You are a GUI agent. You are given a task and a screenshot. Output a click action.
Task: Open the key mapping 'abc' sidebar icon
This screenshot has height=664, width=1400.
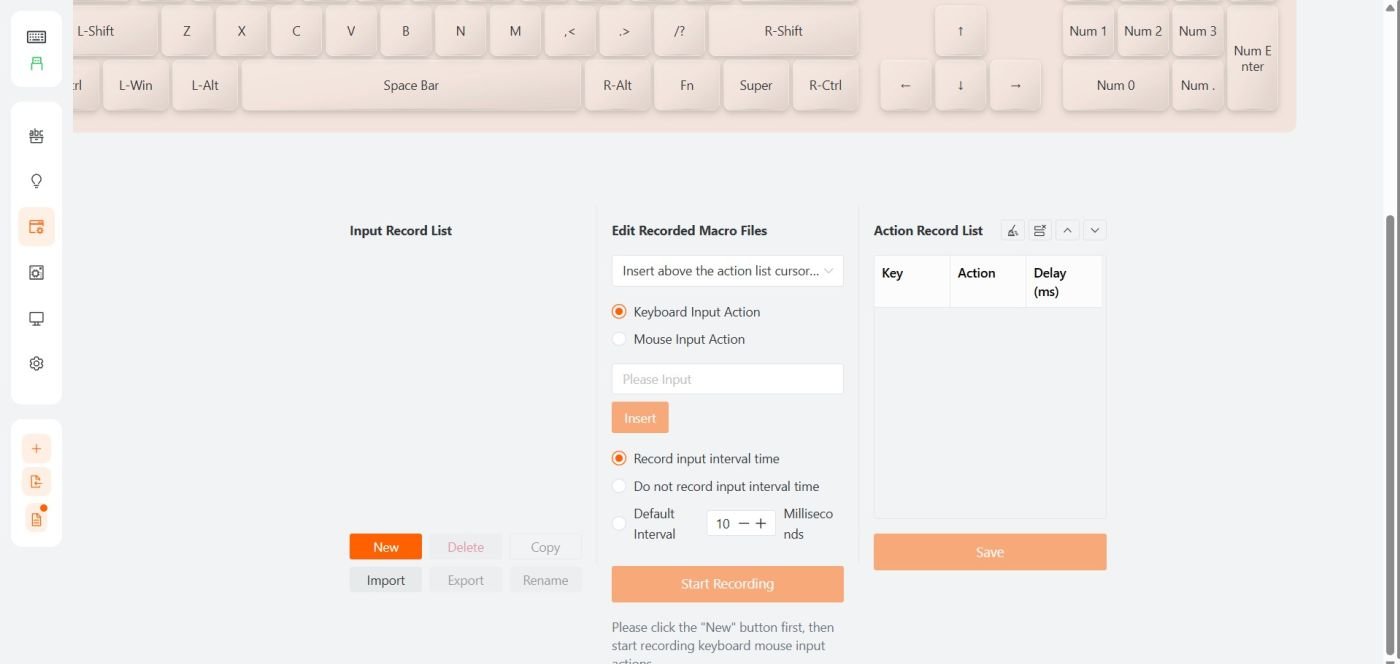tap(36, 136)
